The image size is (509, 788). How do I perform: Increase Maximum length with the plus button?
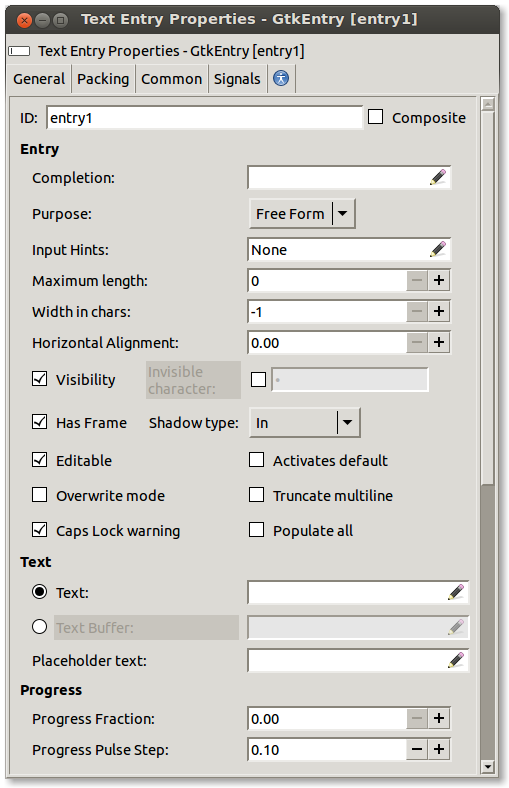pyautogui.click(x=439, y=280)
